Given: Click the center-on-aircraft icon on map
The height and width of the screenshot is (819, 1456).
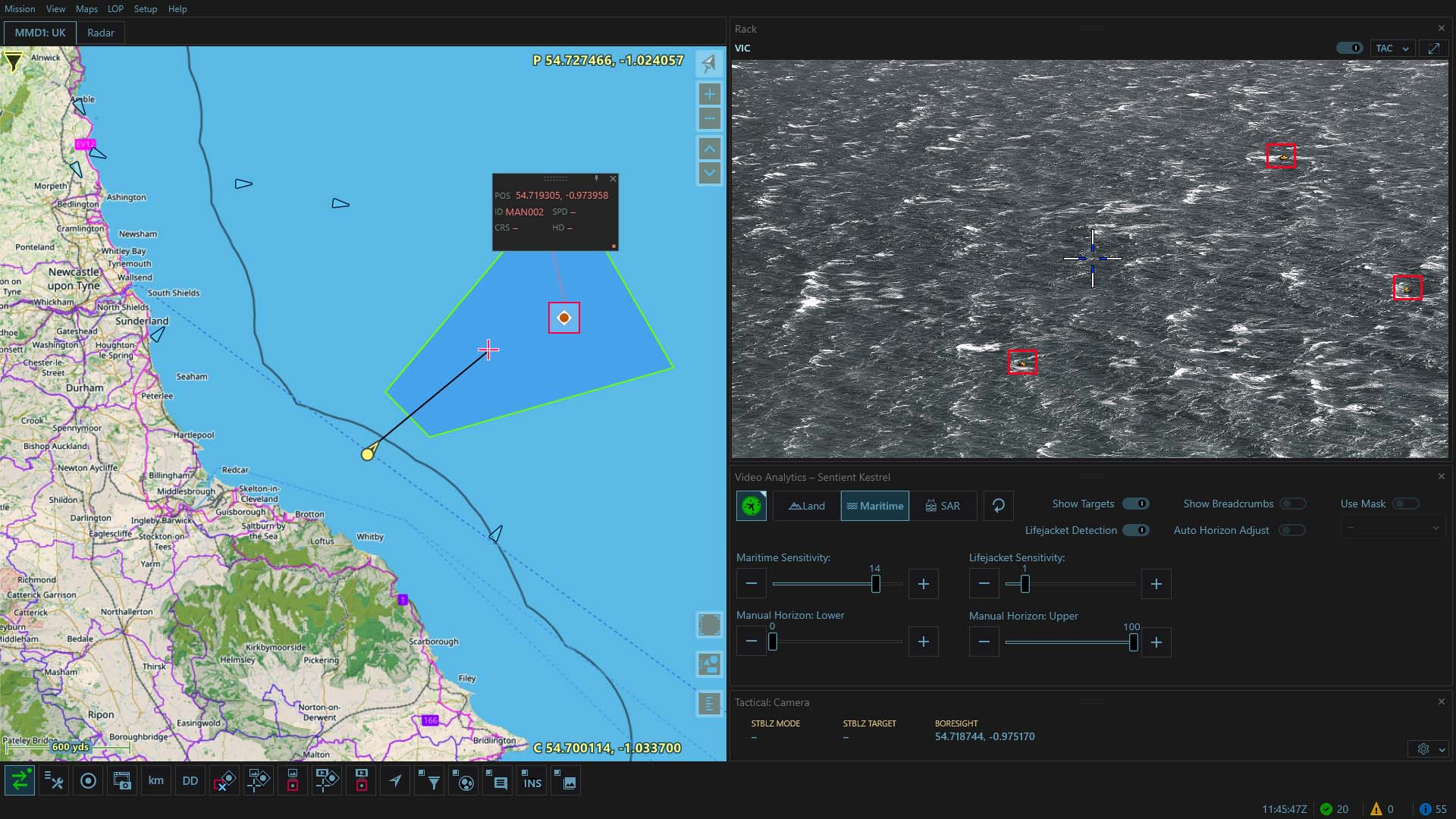Looking at the screenshot, I should click(709, 64).
